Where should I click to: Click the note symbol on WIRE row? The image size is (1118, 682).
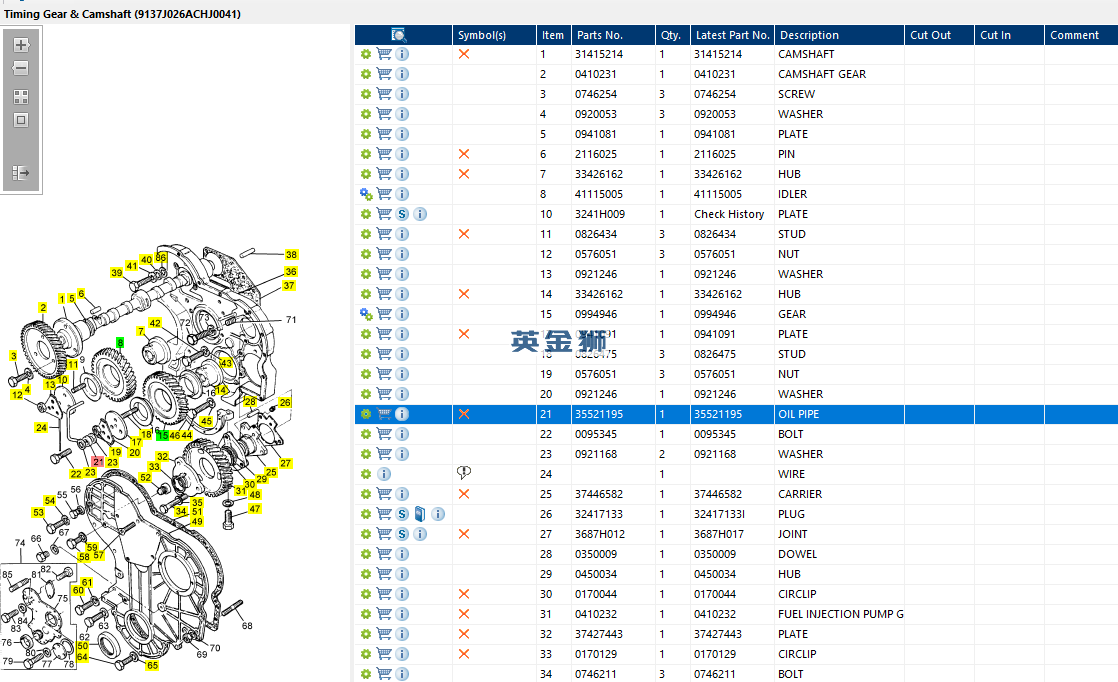tap(463, 472)
